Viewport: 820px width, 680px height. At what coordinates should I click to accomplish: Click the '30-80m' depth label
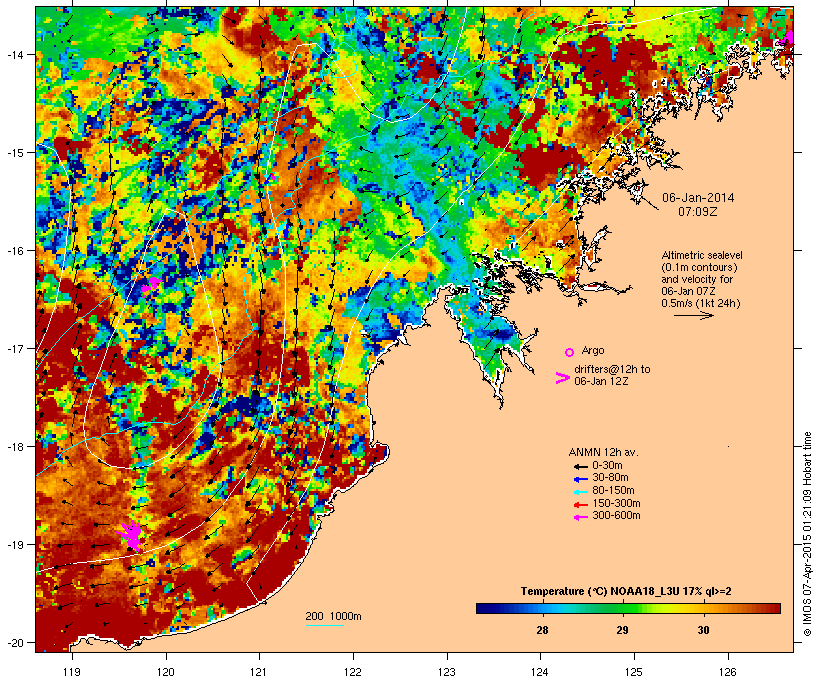(610, 478)
